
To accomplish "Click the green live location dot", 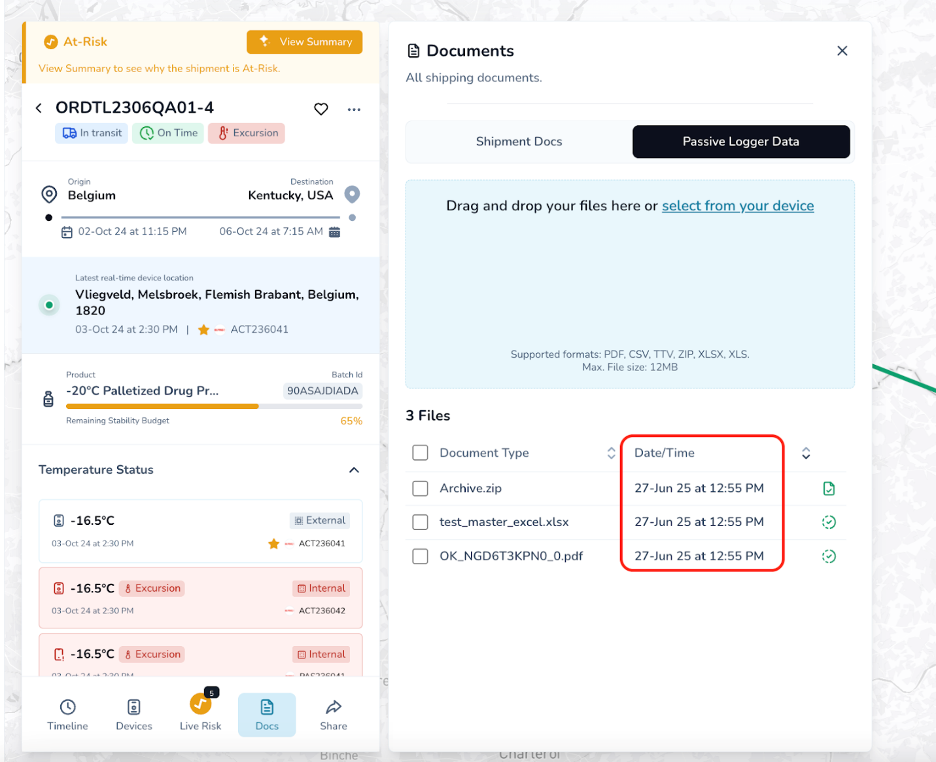I will click(50, 305).
